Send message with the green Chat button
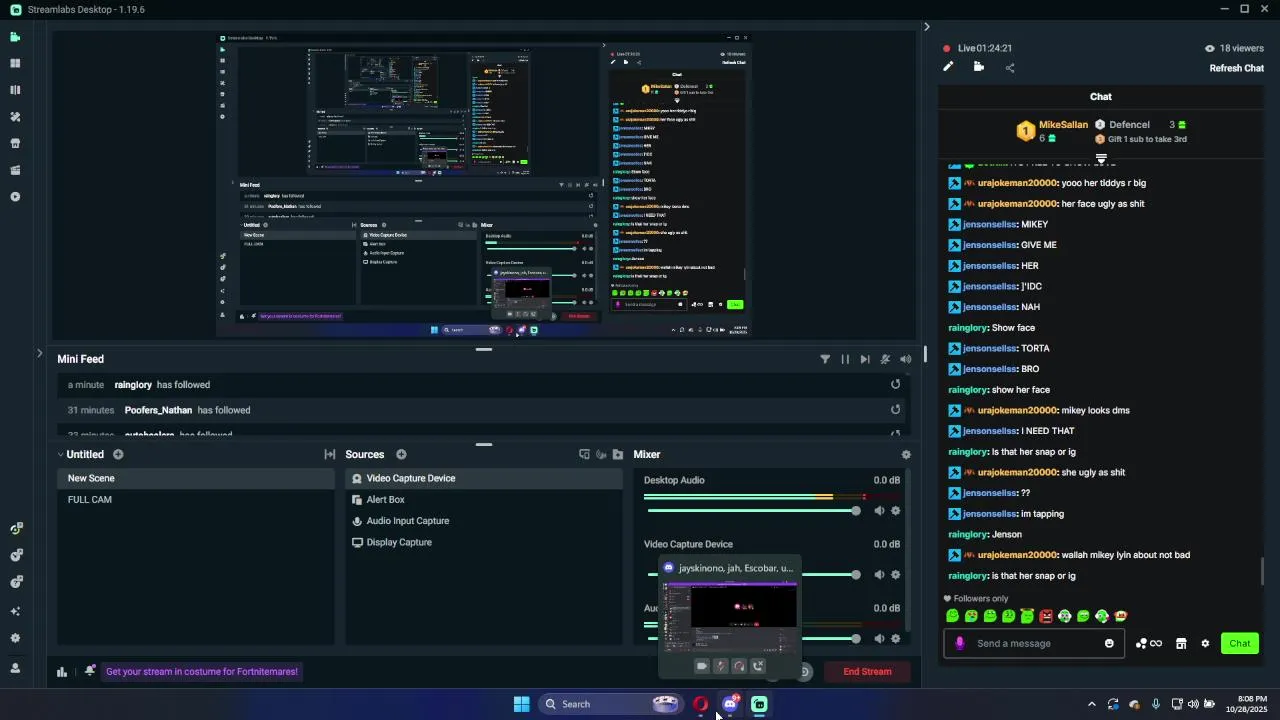The height and width of the screenshot is (720, 1280). coord(1240,643)
